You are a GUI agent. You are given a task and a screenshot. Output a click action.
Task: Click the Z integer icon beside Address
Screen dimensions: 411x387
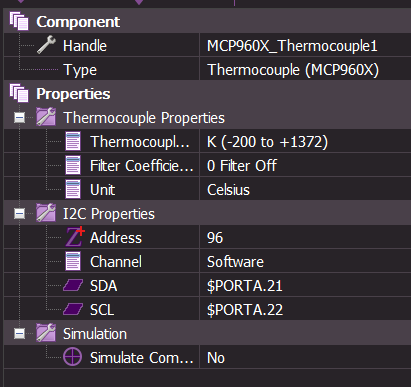pos(75,237)
